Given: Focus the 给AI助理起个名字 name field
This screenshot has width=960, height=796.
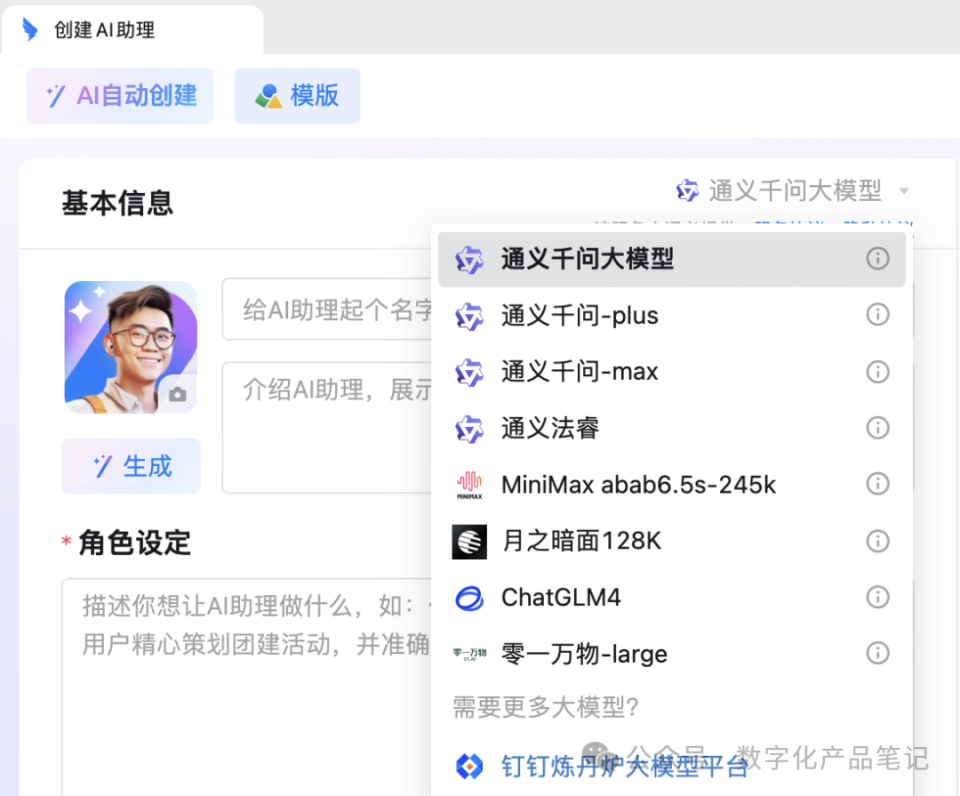Looking at the screenshot, I should click(328, 309).
